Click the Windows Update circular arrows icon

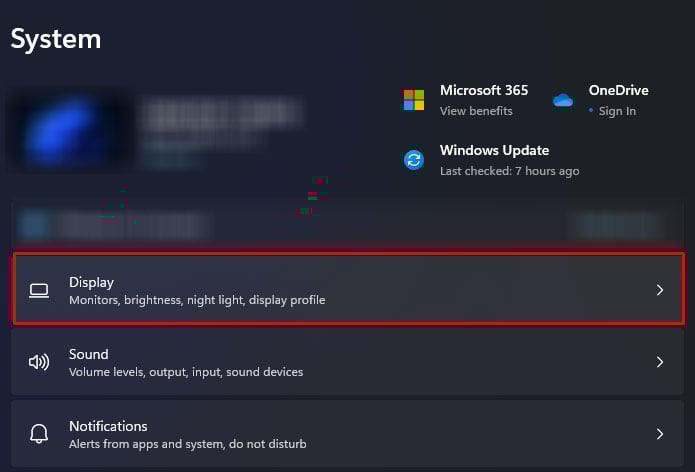[x=414, y=160]
